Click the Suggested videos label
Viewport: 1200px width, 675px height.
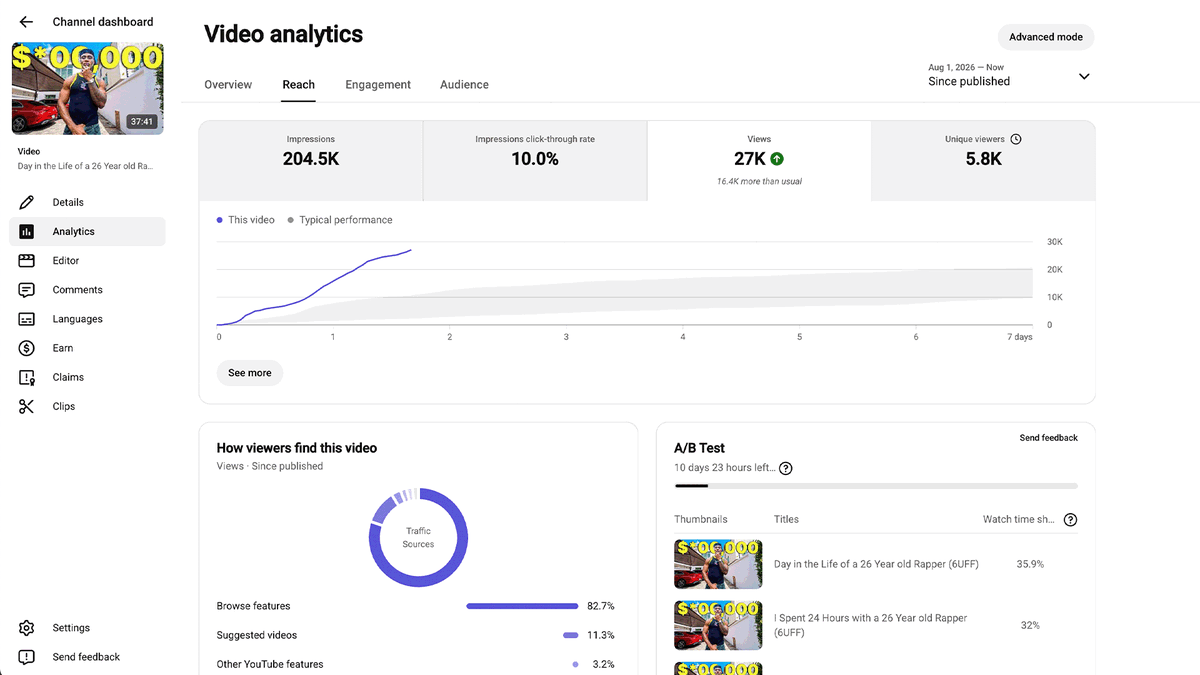257,635
